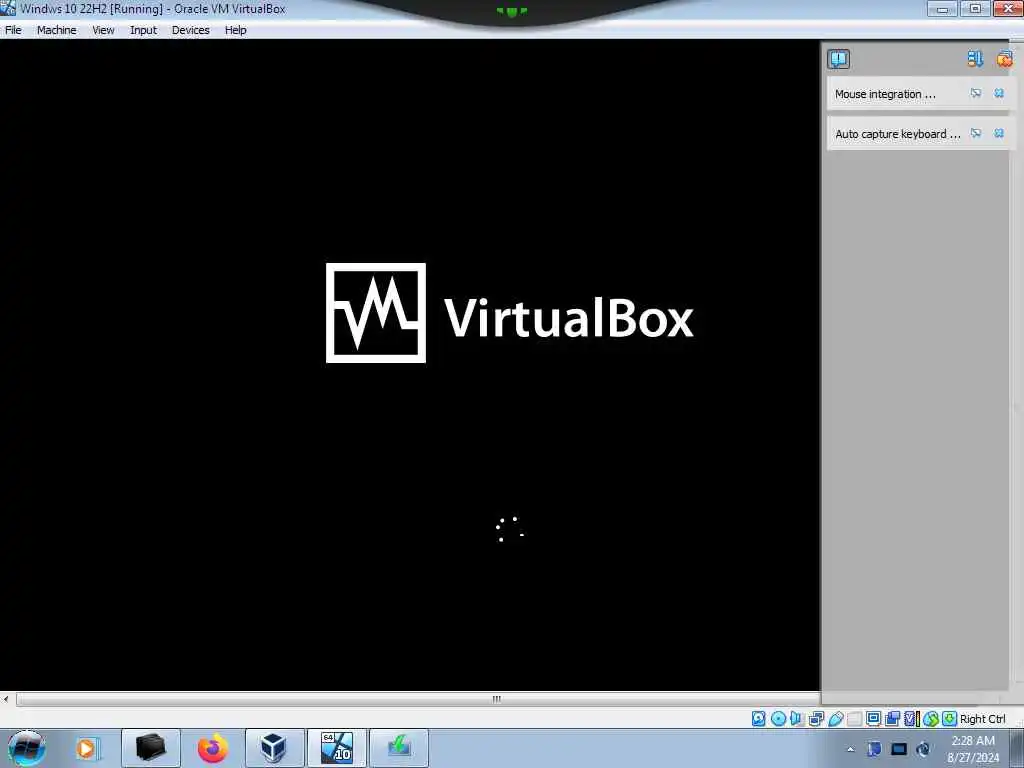The height and width of the screenshot is (768, 1024).
Task: Open the Input menu
Action: [143, 30]
